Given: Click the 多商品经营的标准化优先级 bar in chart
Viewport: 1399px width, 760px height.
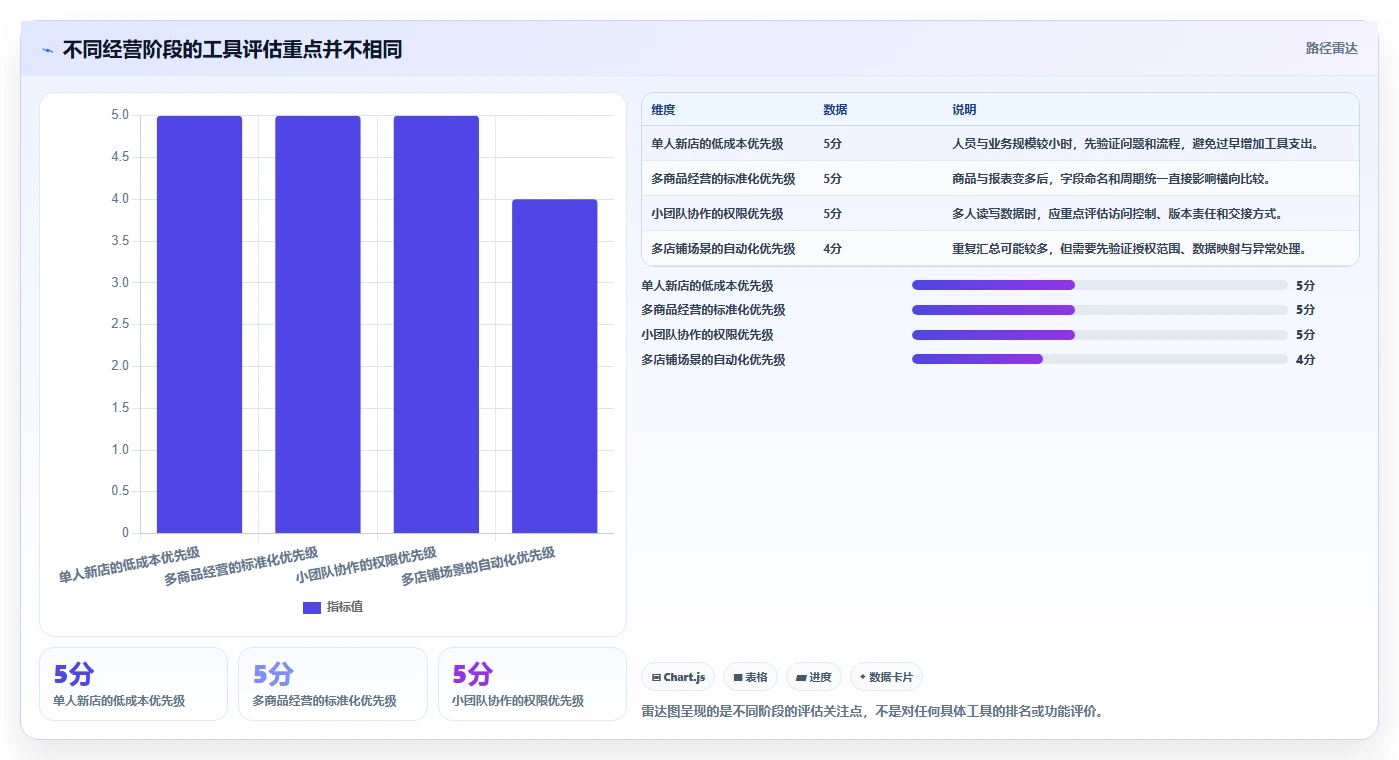Looking at the screenshot, I should pos(318,324).
